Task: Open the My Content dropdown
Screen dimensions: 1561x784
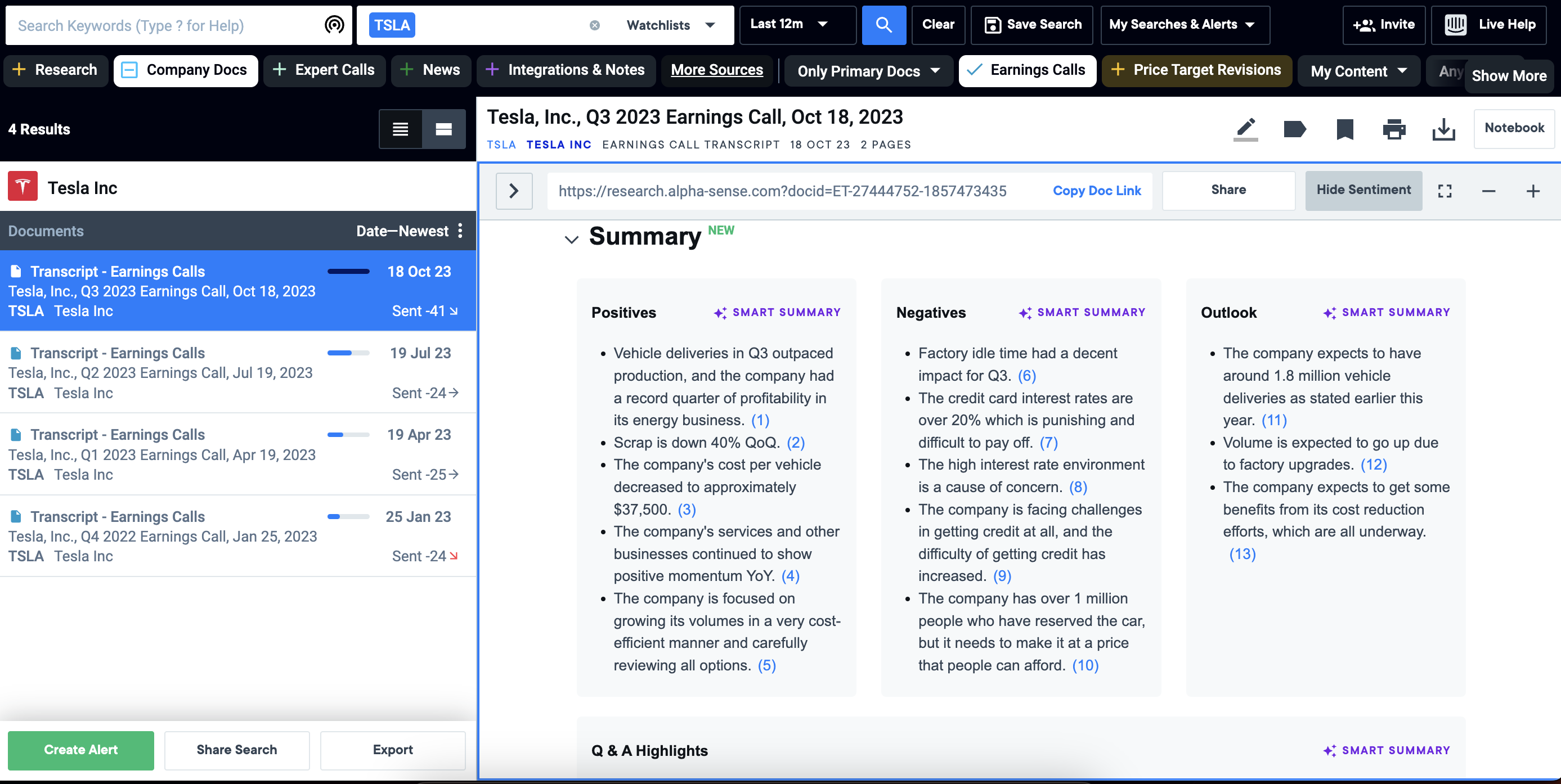Action: pos(1358,71)
